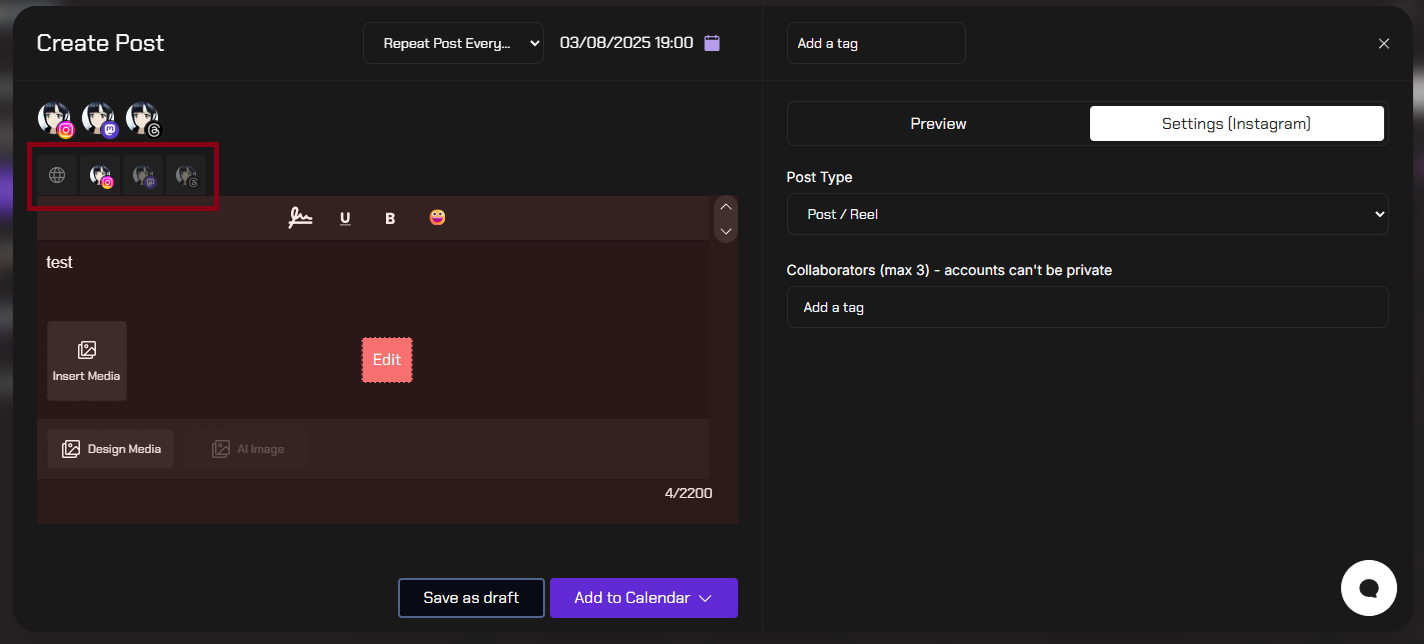Viewport: 1424px width, 644px height.
Task: Click the Insert Media tile
Action: [x=87, y=361]
